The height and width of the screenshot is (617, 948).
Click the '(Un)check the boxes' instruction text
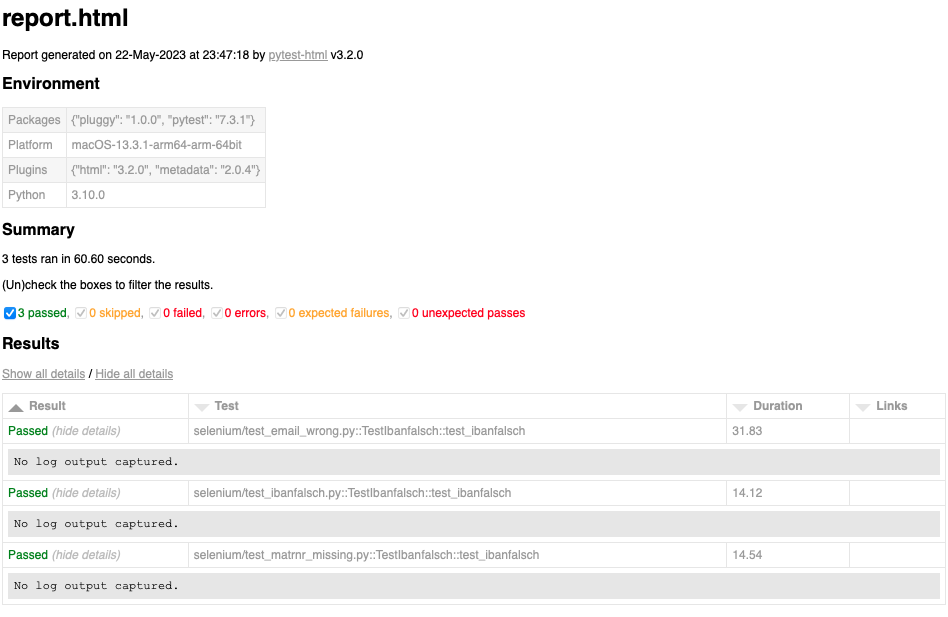pyautogui.click(x=108, y=285)
